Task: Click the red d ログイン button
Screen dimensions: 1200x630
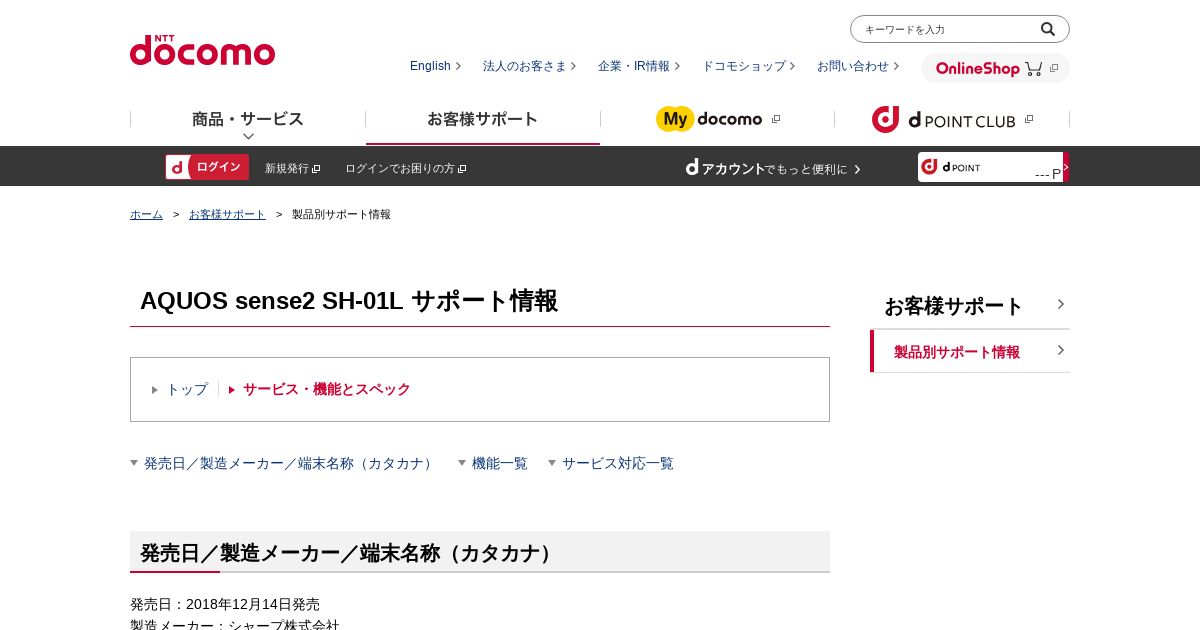Action: click(x=207, y=167)
